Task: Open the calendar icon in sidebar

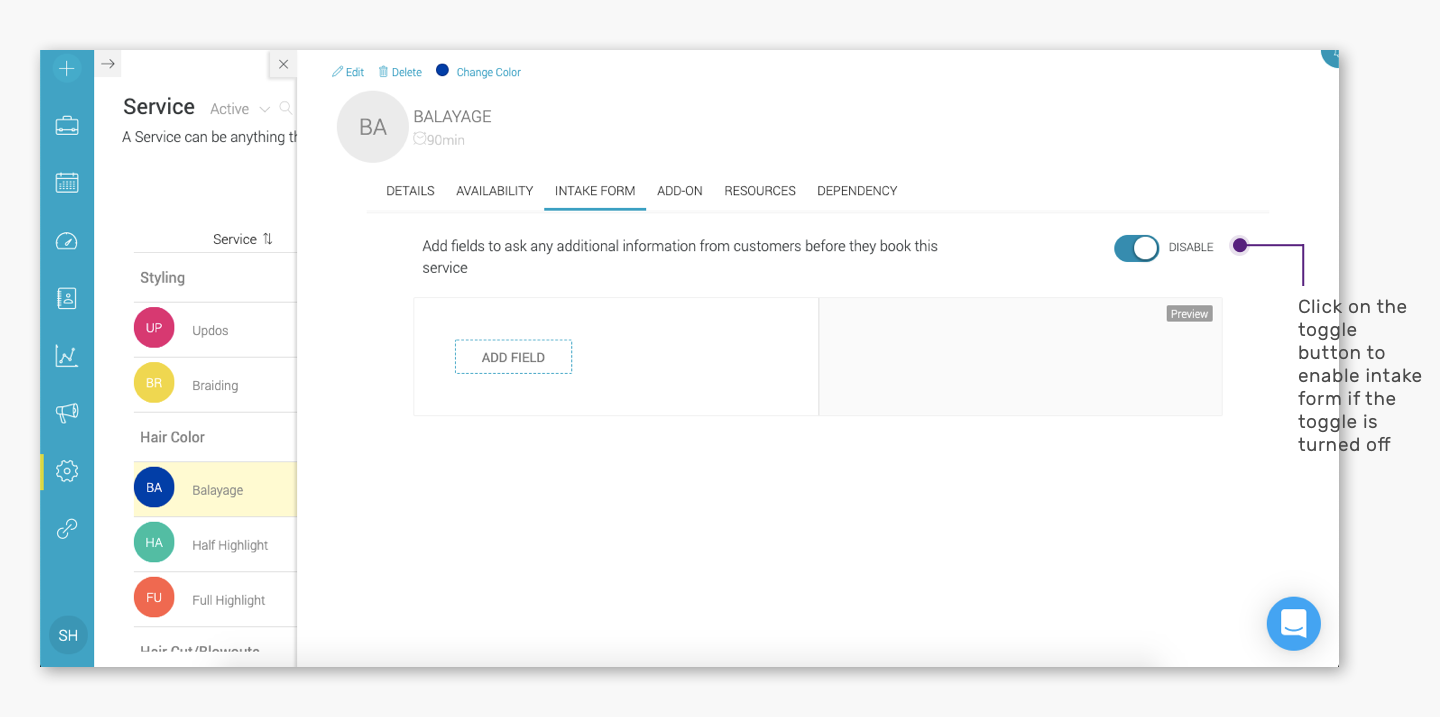Action: tap(67, 183)
